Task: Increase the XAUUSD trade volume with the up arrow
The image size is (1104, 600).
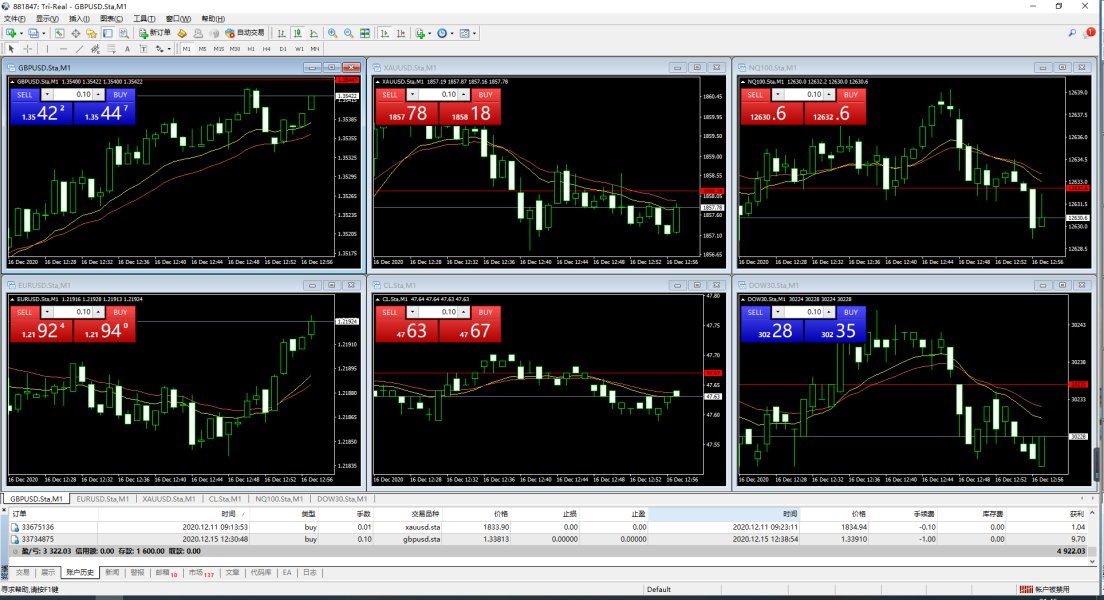Action: point(464,94)
